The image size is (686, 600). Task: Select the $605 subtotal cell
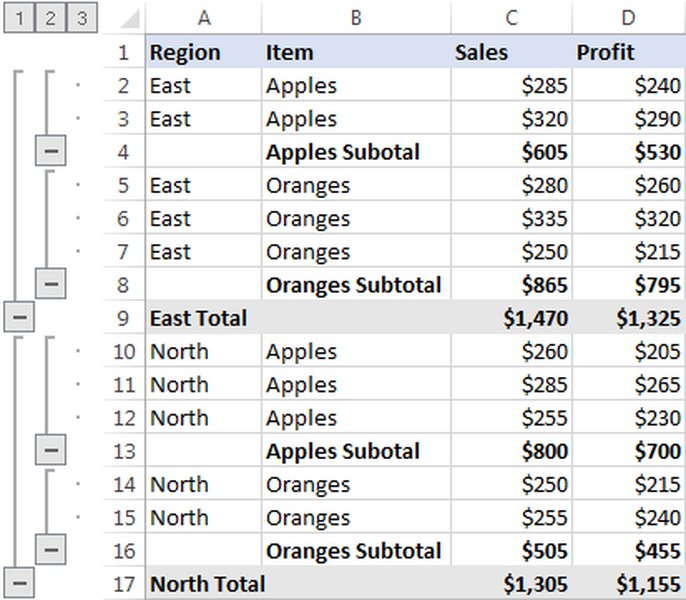click(511, 152)
